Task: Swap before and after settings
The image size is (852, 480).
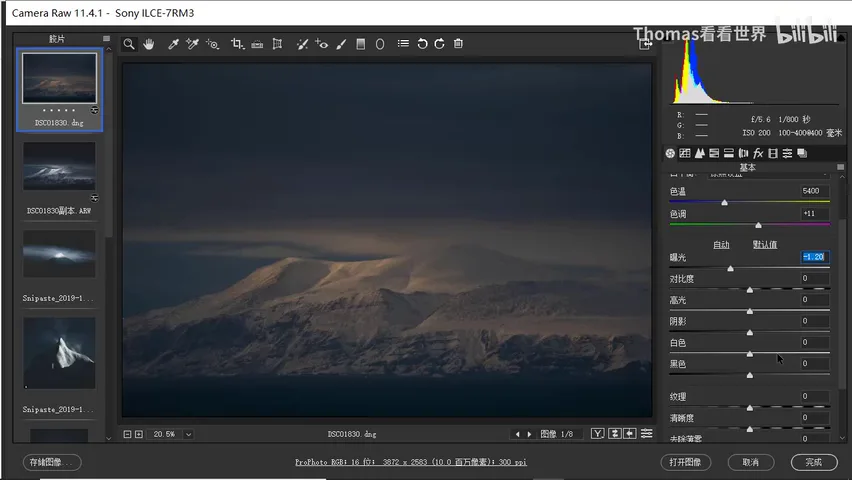Action: pyautogui.click(x=615, y=433)
